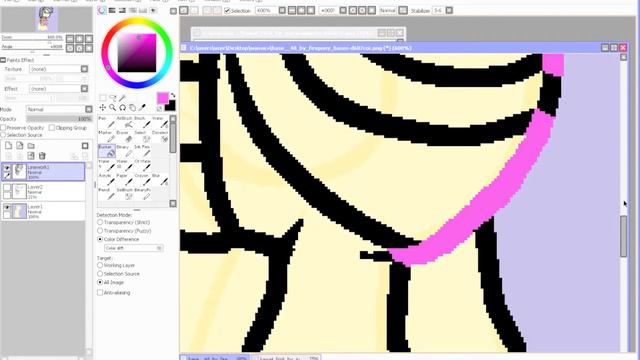Select the Binary pen tool
This screenshot has width=640, height=360.
124,151
